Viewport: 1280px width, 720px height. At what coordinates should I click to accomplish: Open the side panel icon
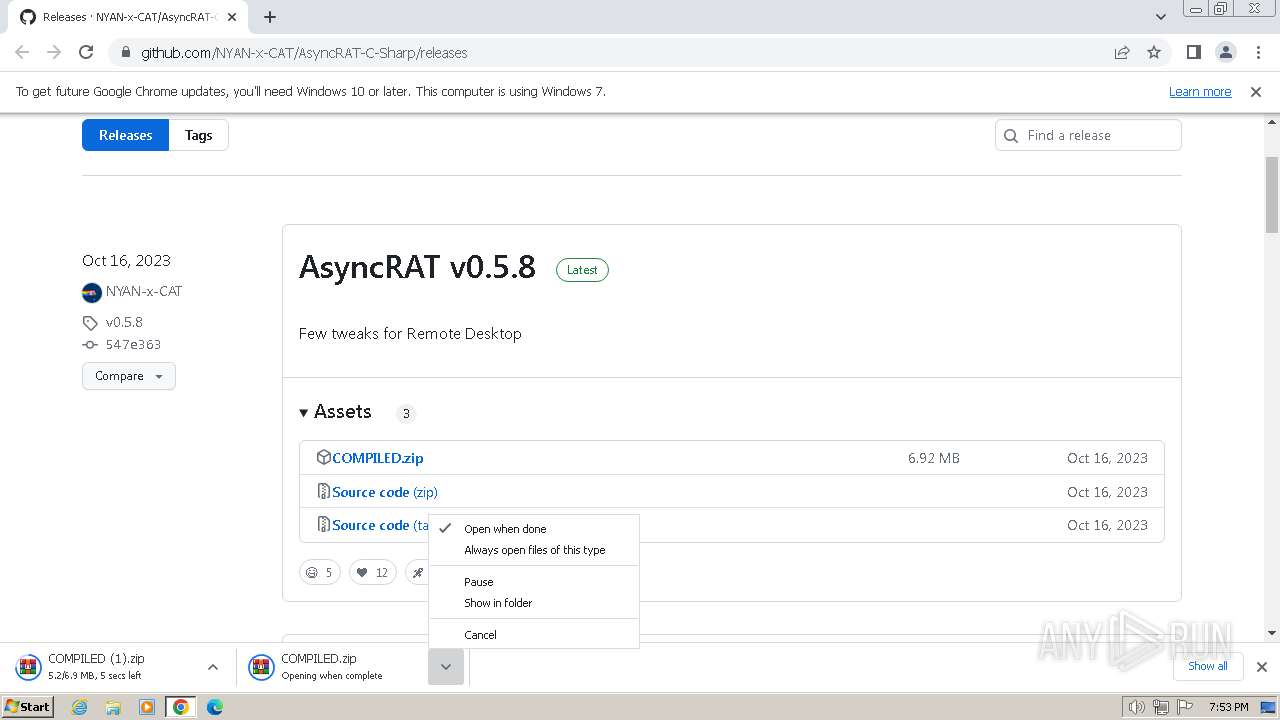point(1193,53)
